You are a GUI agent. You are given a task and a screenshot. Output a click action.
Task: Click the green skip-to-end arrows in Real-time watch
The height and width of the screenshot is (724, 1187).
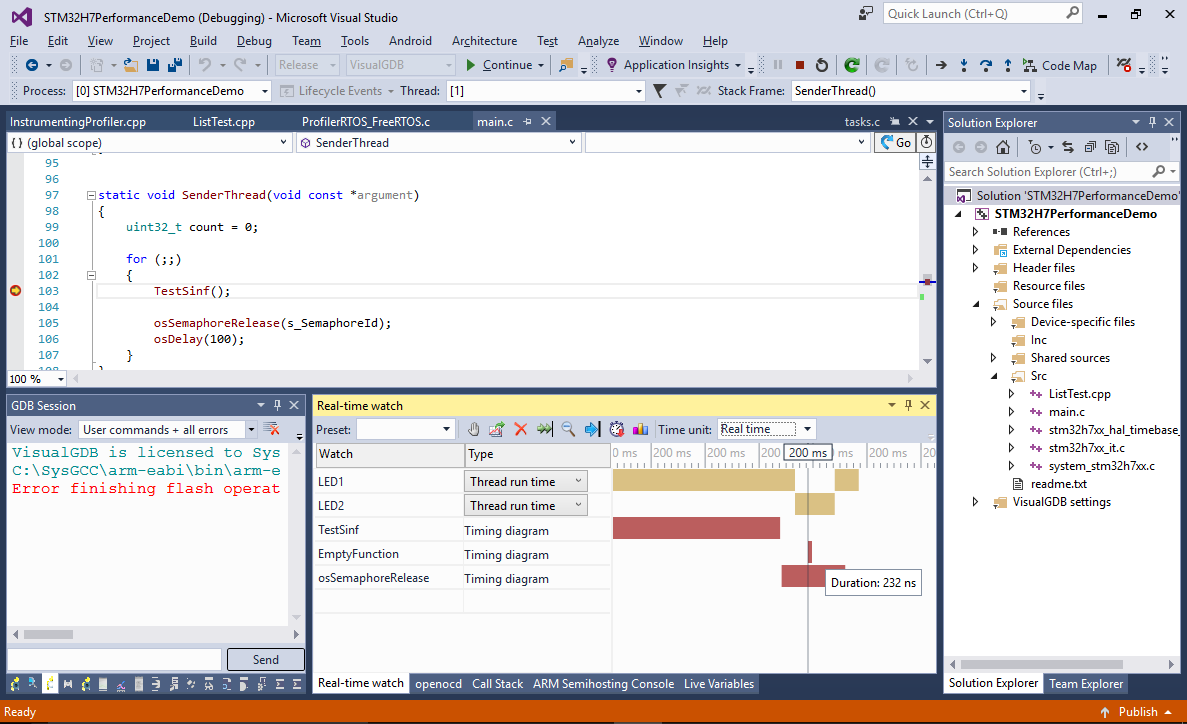544,429
